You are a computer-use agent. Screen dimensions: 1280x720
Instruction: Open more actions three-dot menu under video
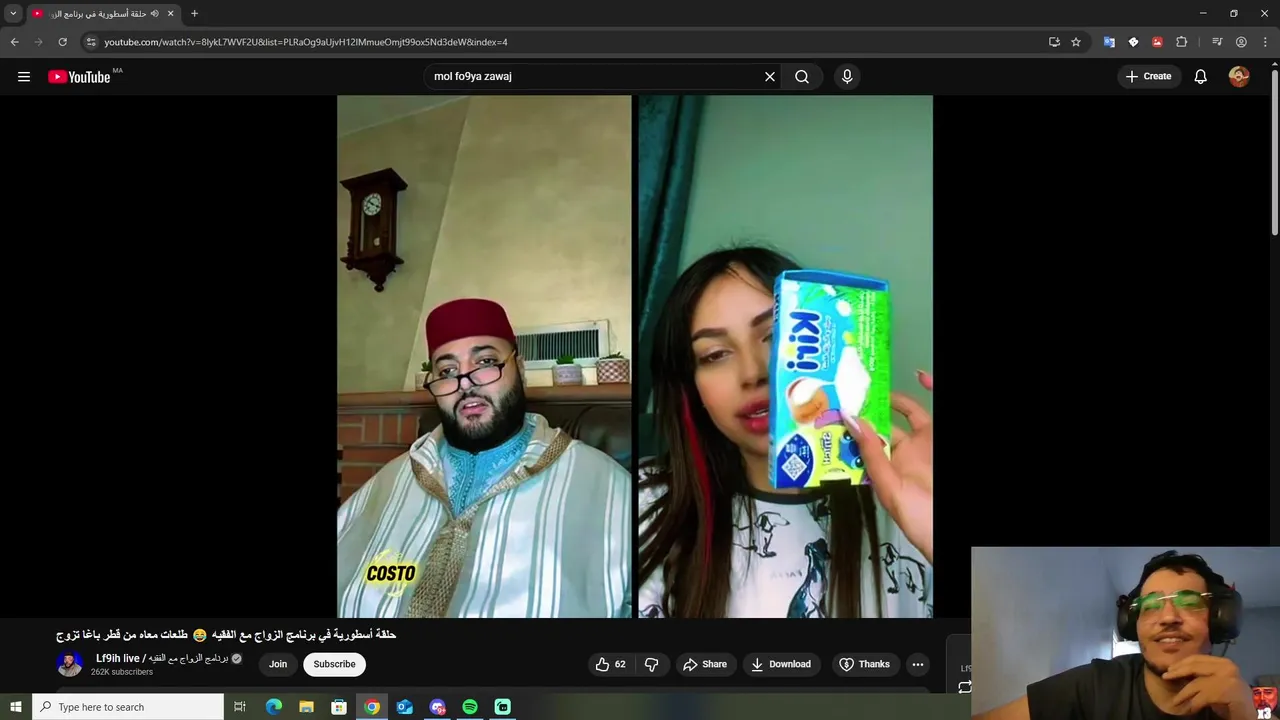[x=918, y=664]
